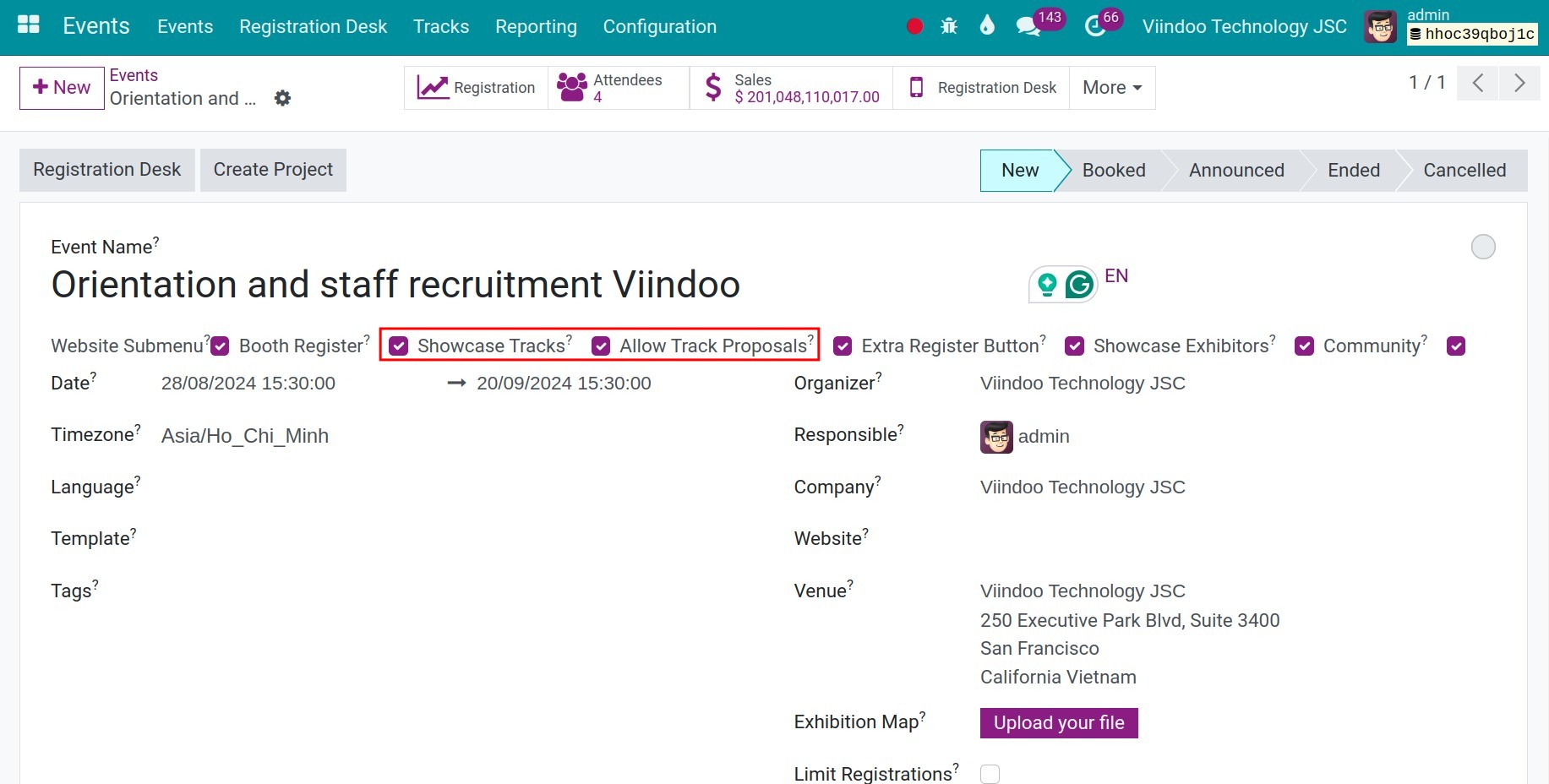The height and width of the screenshot is (784, 1549).
Task: Toggle Showcase Exhibitors checkbox
Action: coord(1075,346)
